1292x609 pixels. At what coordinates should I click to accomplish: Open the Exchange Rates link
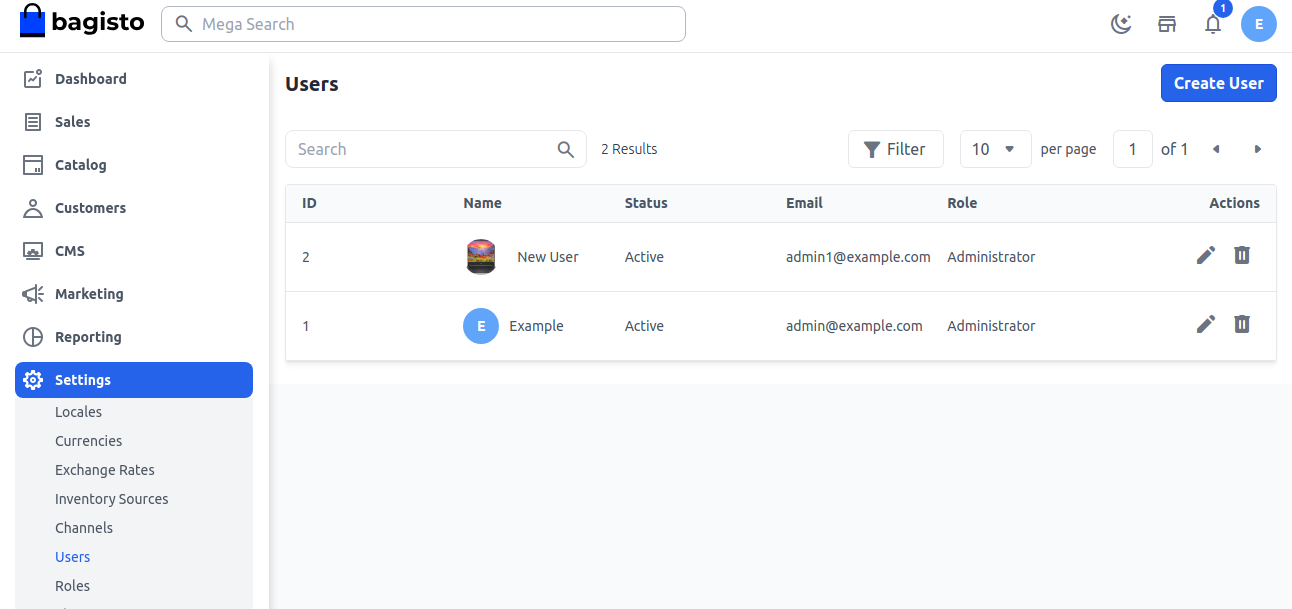104,469
